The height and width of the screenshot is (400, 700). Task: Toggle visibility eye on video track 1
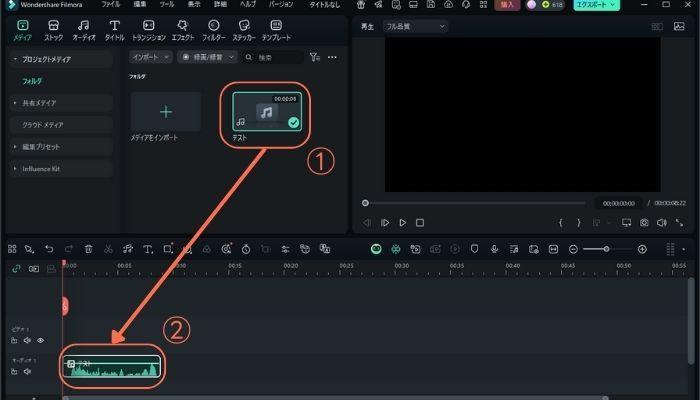(41, 340)
